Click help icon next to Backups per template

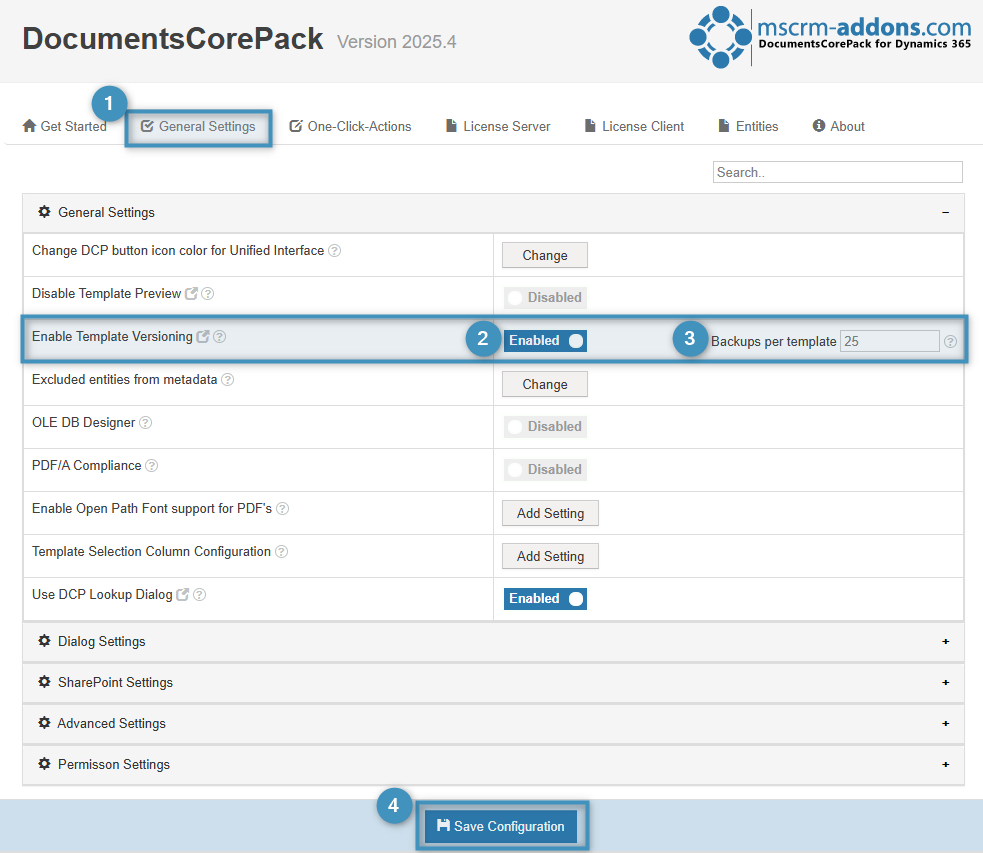pos(950,342)
